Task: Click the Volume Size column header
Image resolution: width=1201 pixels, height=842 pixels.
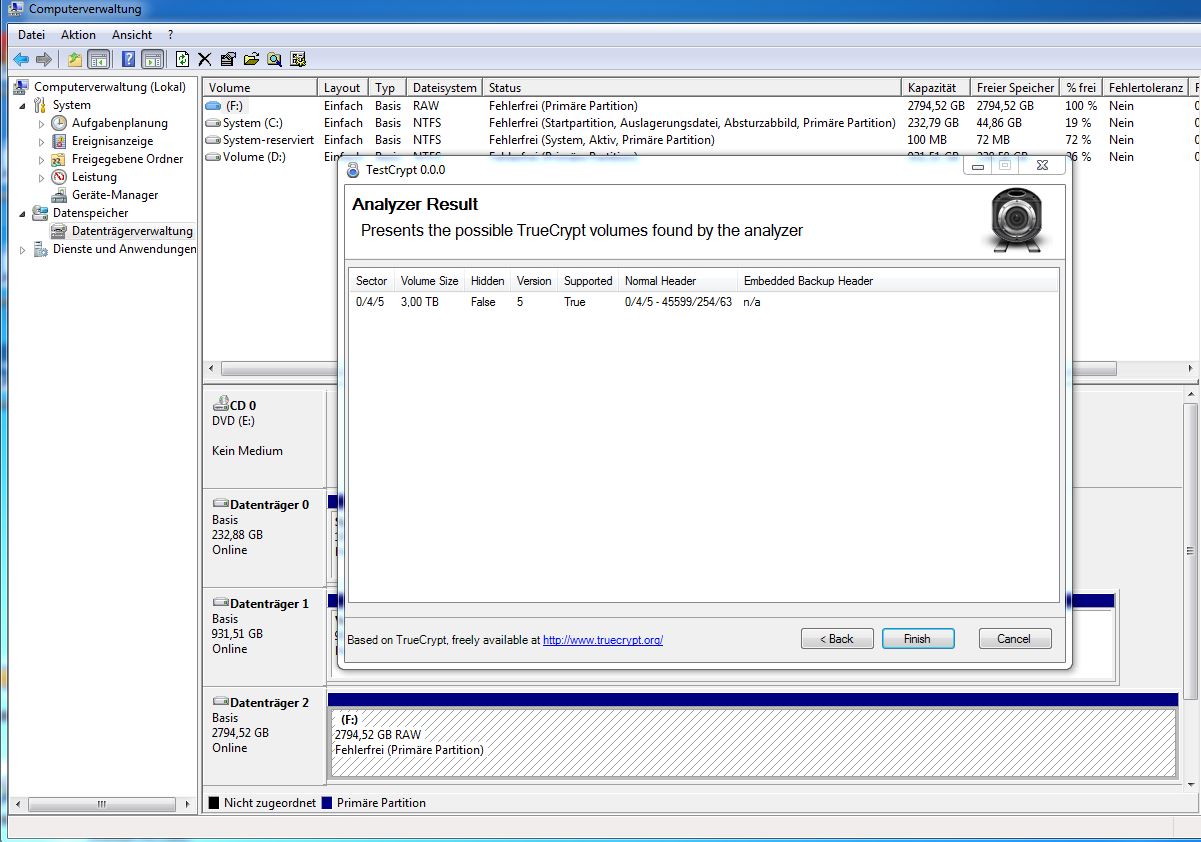Action: [429, 281]
